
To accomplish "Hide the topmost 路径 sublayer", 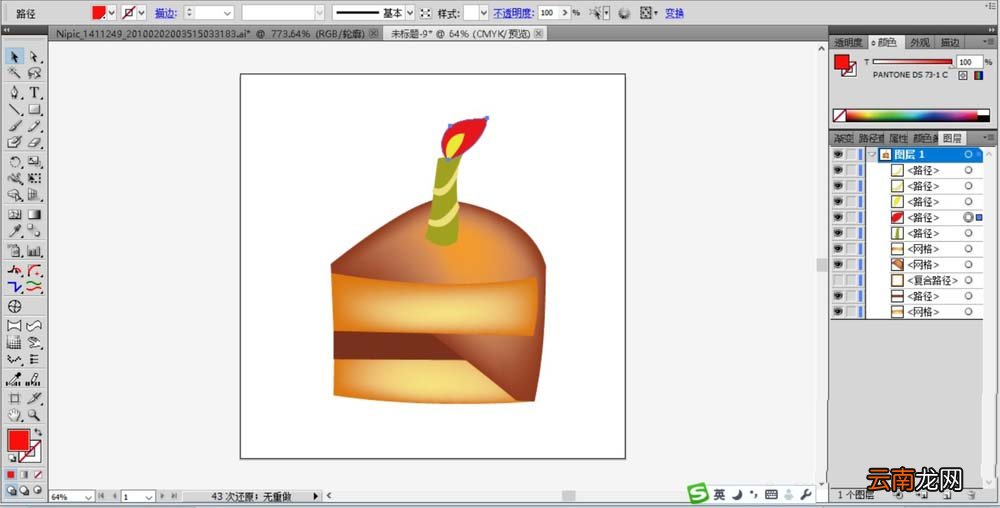I will click(838, 170).
